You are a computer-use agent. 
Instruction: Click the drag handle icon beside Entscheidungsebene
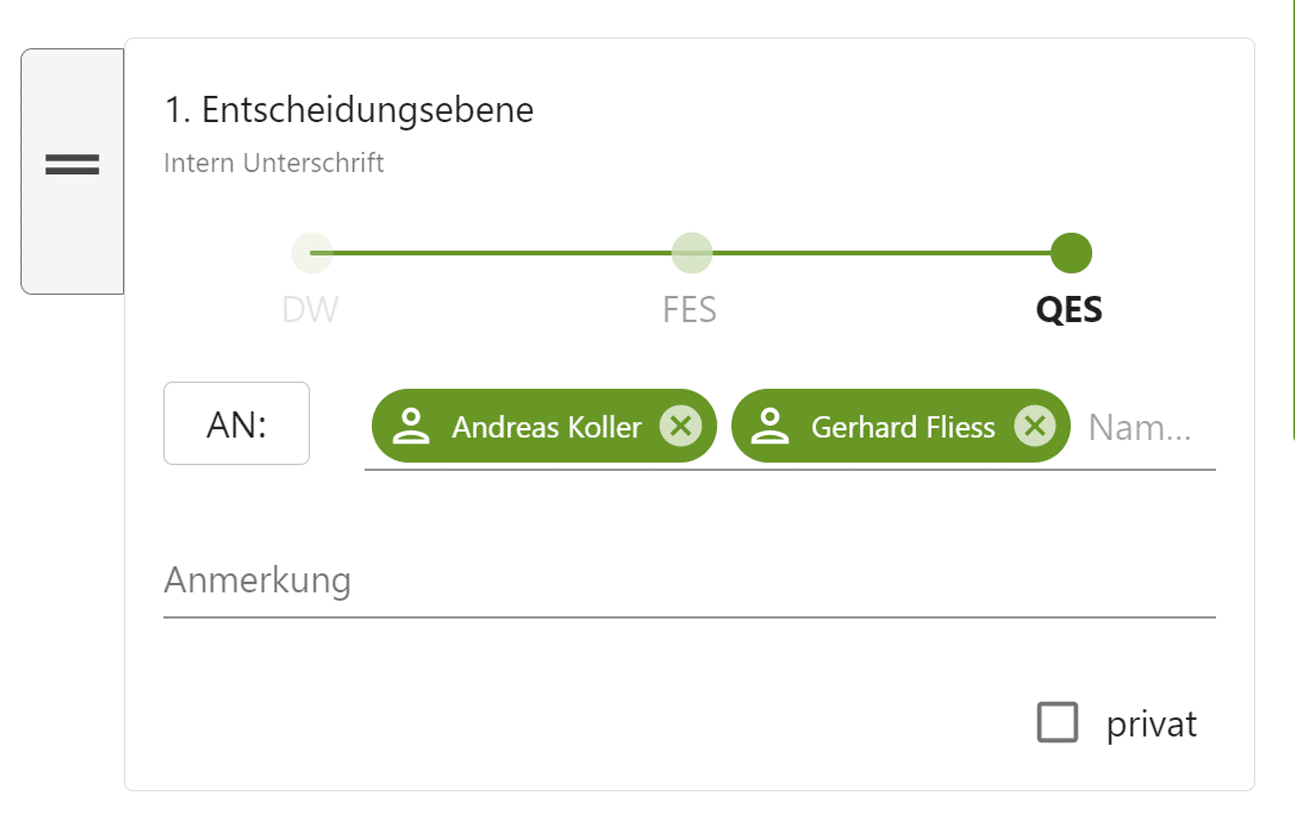(72, 165)
